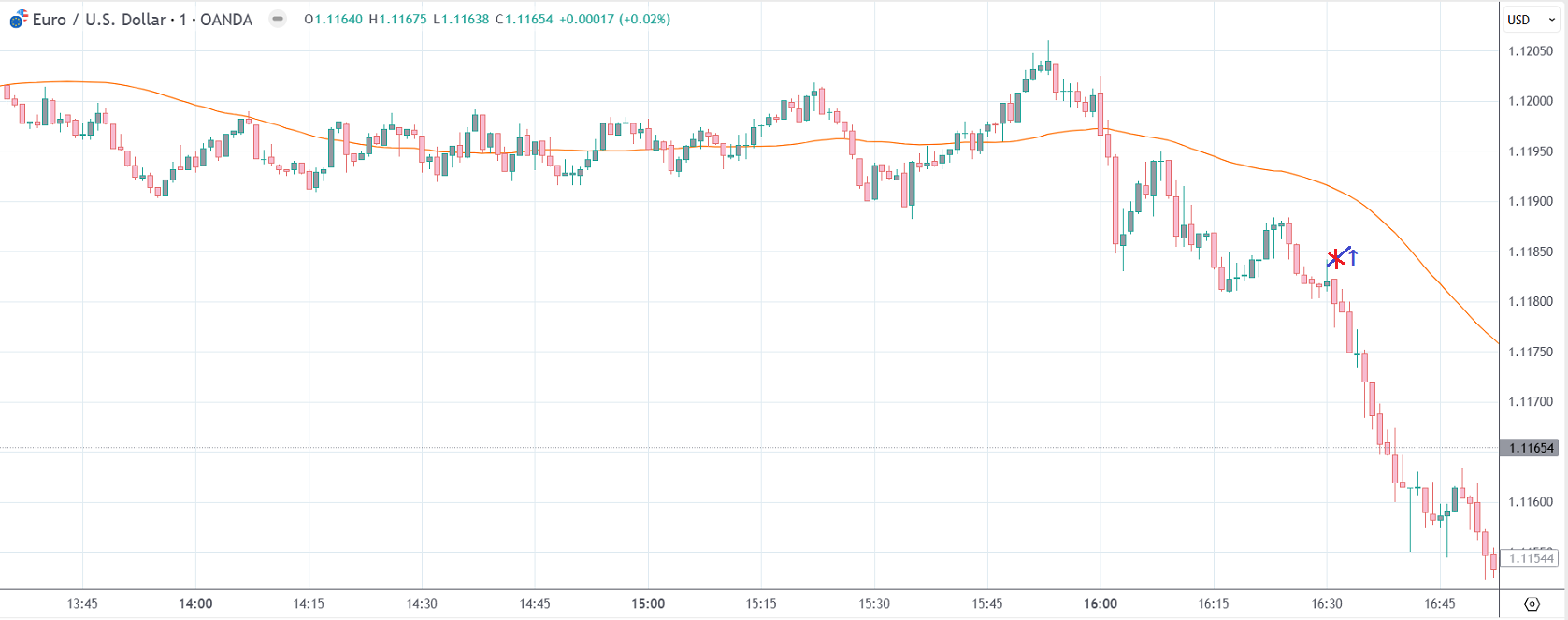Click the high value H1.11675
This screenshot has width=1568, height=620.
click(397, 20)
